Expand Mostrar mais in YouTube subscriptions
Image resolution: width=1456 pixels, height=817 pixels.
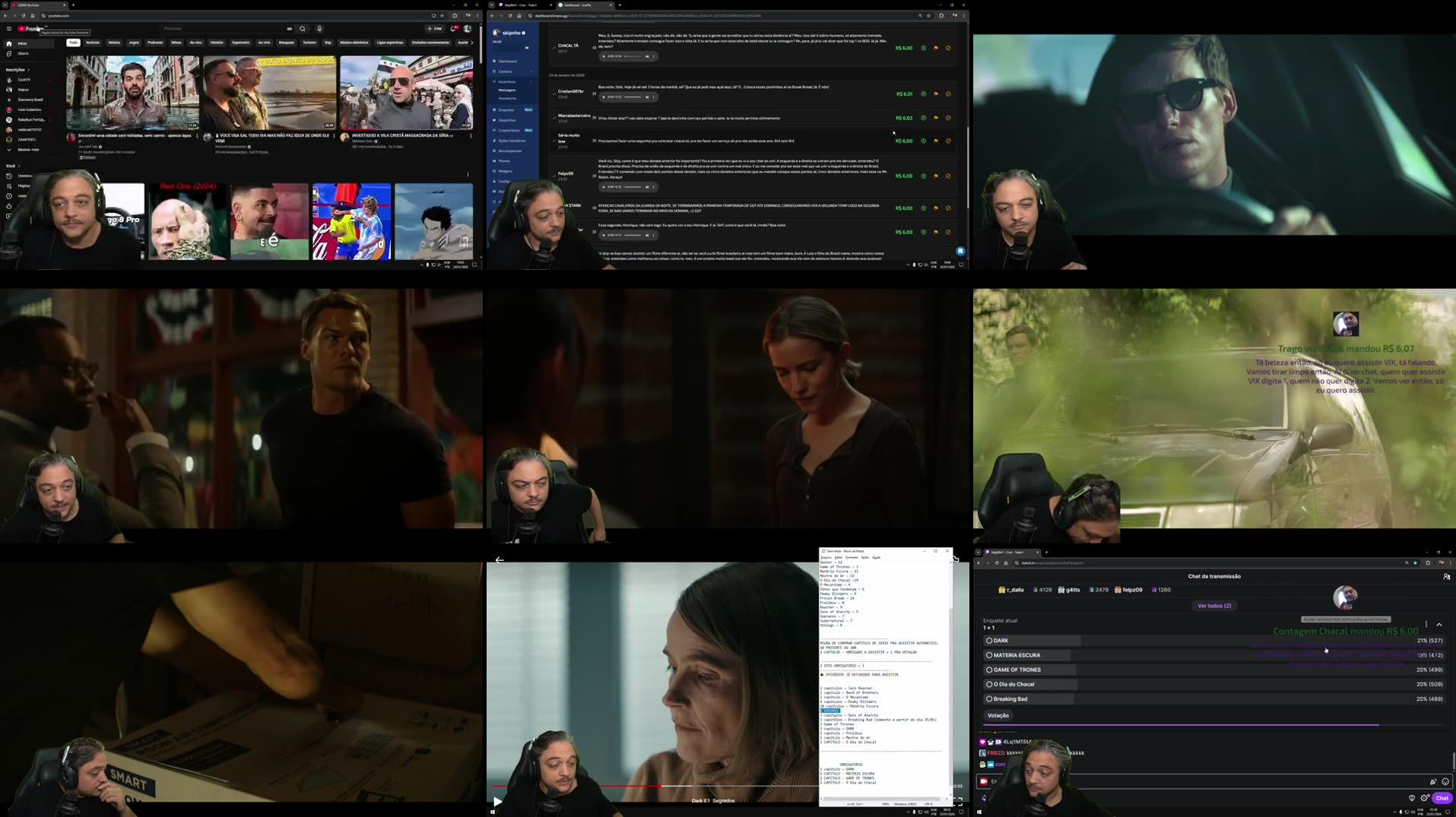[29, 150]
